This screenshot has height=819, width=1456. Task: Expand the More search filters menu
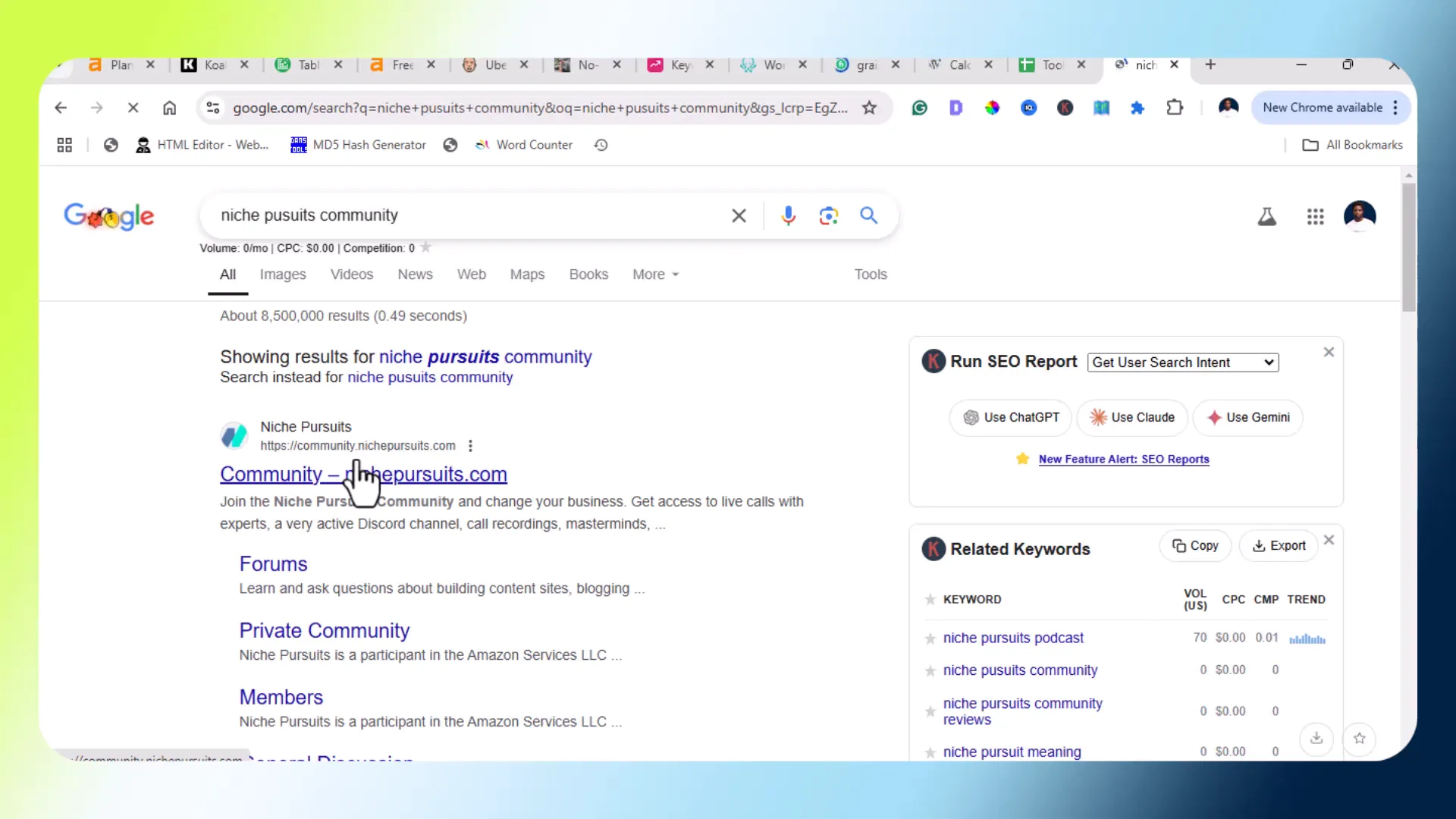[655, 275]
